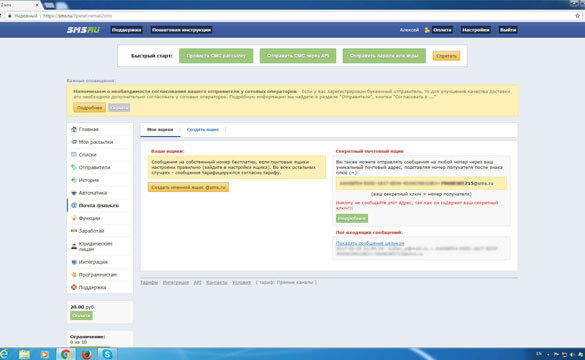The image size is (585, 360).
Task: Open Поддержка in the top header menu
Action: click(126, 30)
